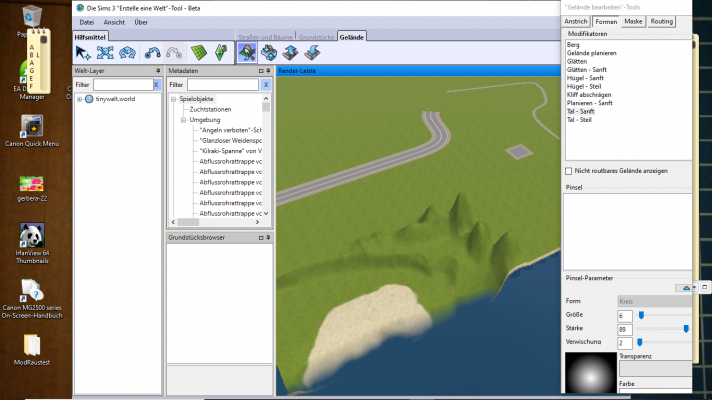
Task: Click the Welt-Layer filter text field
Action: (123, 84)
